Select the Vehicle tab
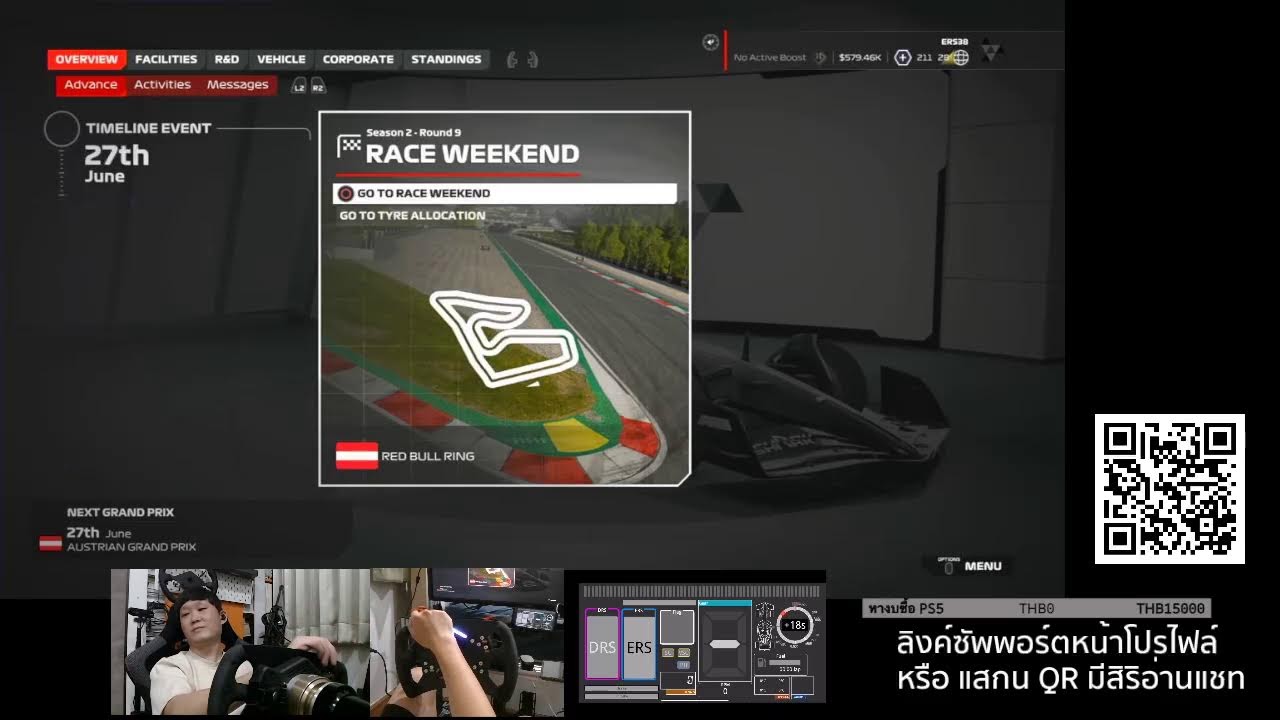The height and width of the screenshot is (720, 1280). (281, 60)
